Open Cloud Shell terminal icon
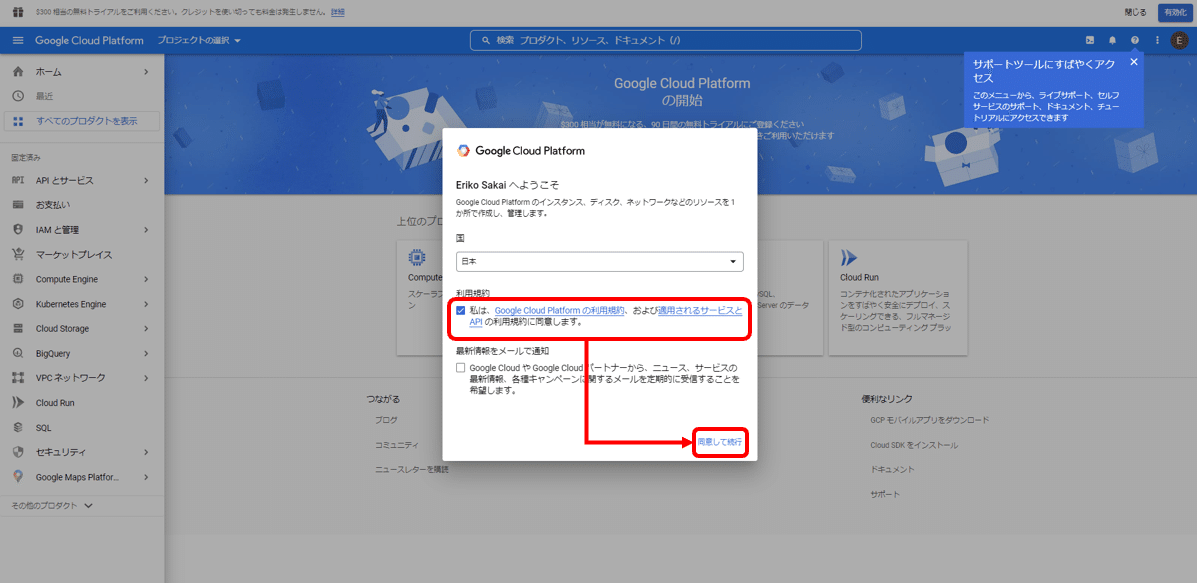The height and width of the screenshot is (583, 1197). [x=1089, y=40]
